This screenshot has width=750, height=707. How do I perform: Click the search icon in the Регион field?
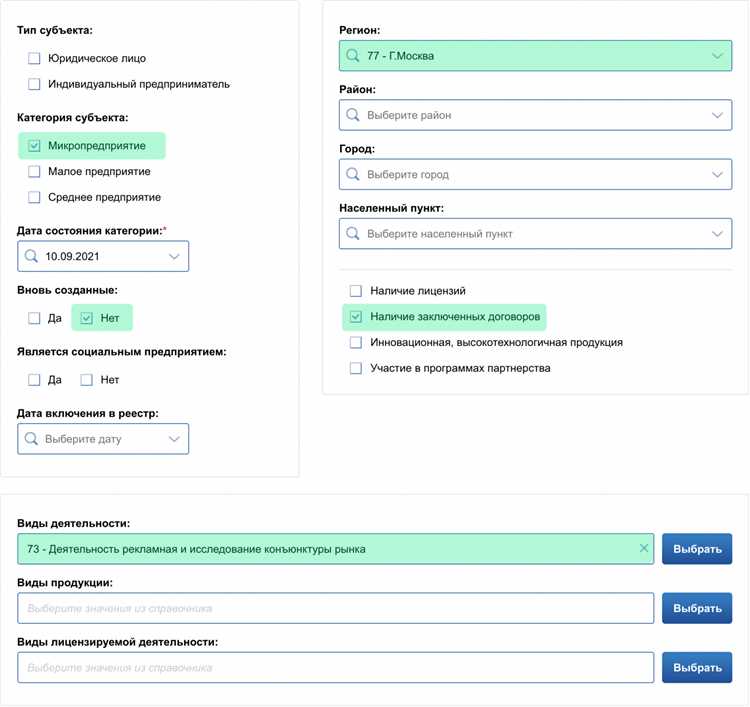tap(353, 56)
